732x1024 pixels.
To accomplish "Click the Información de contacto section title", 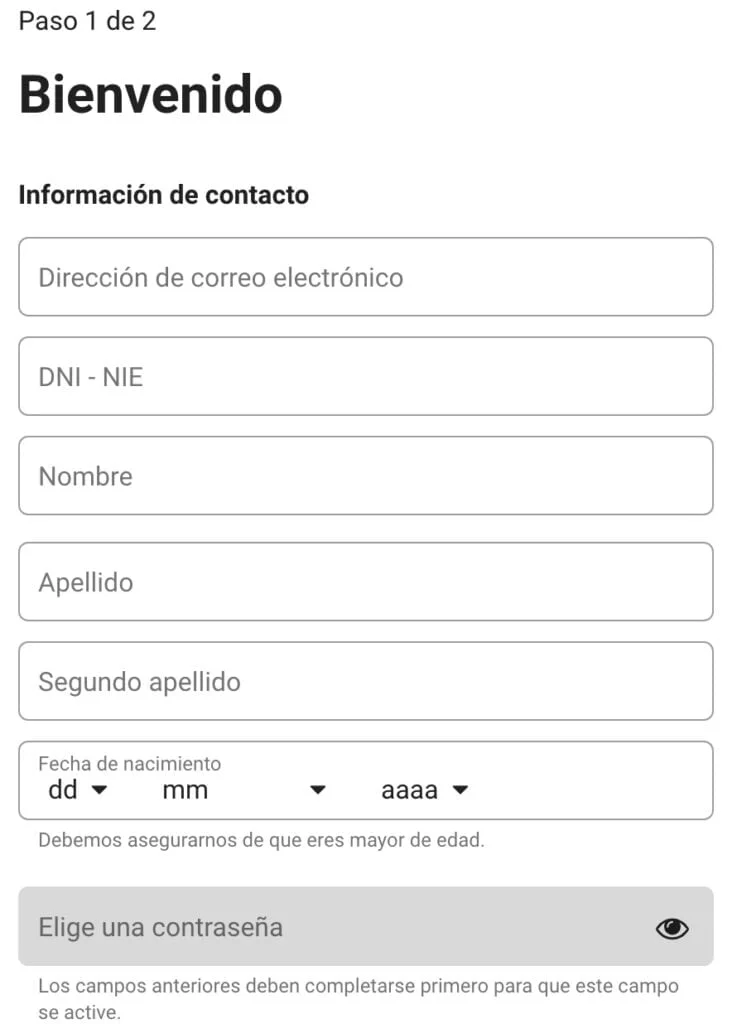I will 163,195.
